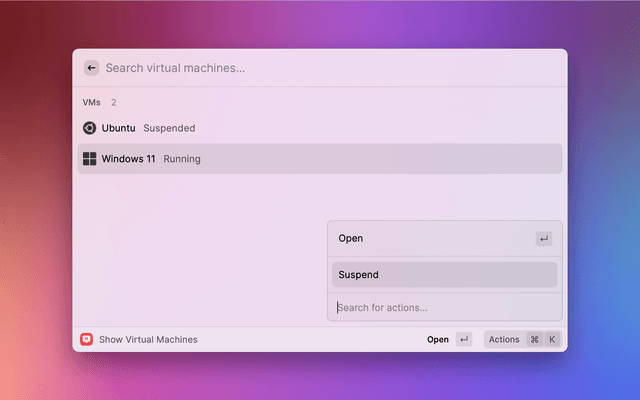The height and width of the screenshot is (400, 640).
Task: Click the Ubuntu logo icon
Action: tap(89, 128)
